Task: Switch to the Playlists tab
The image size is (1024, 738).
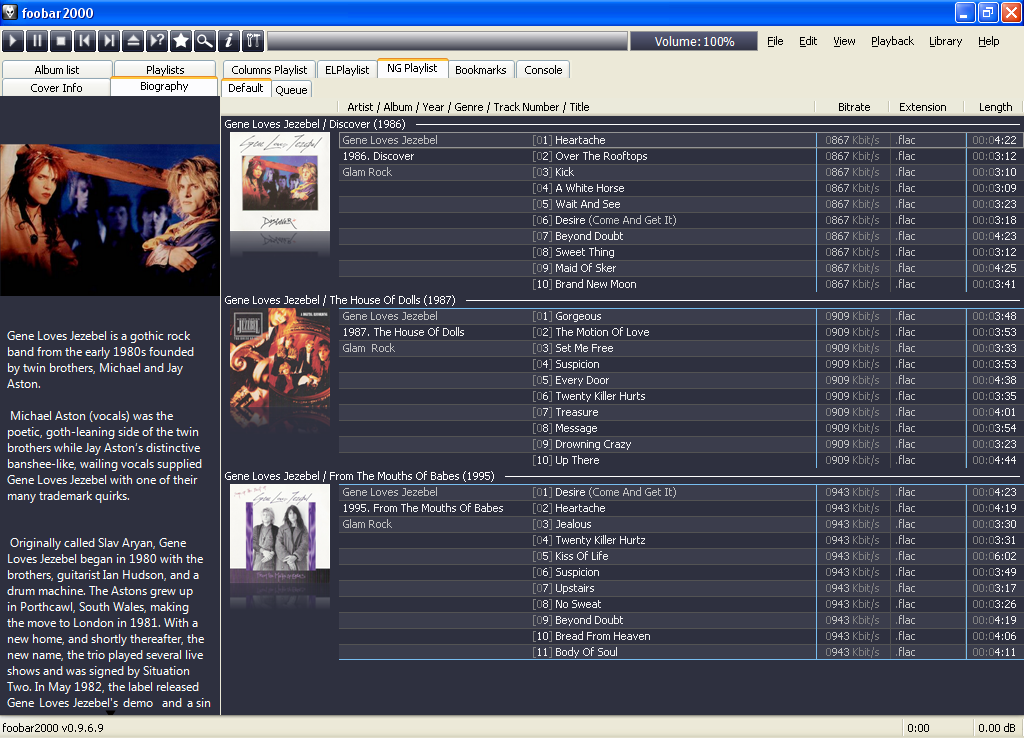Action: coord(165,69)
